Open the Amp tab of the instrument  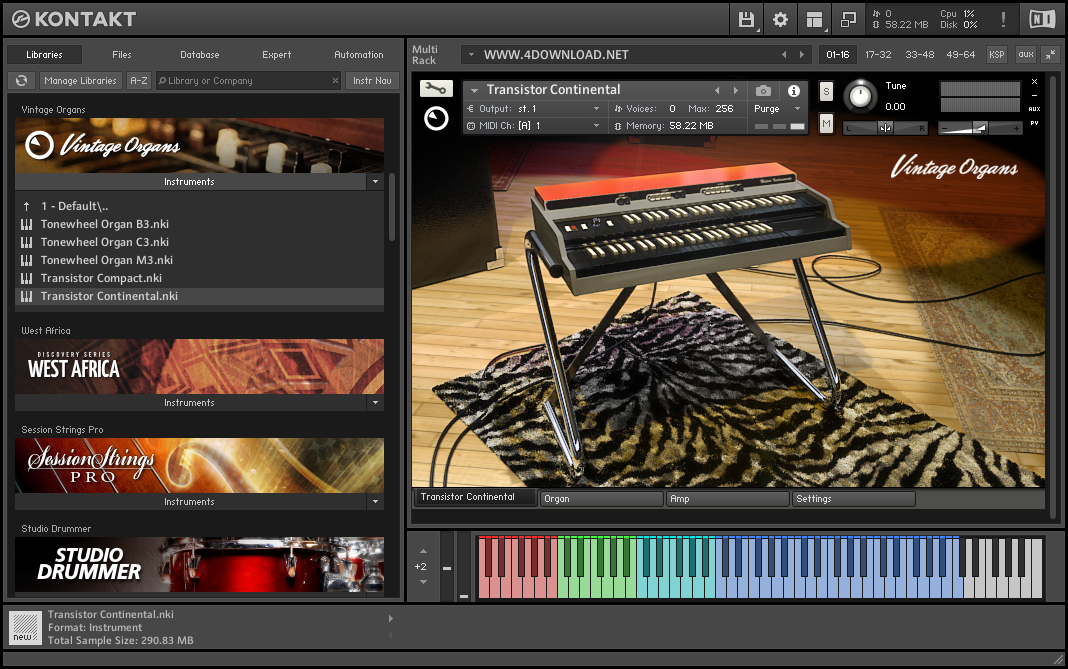pos(727,499)
